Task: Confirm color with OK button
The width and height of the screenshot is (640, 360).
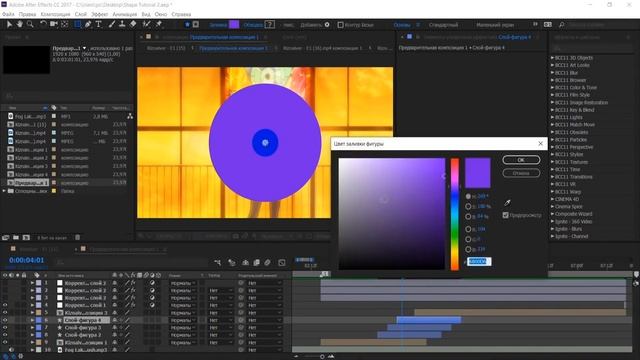Action: (521, 160)
